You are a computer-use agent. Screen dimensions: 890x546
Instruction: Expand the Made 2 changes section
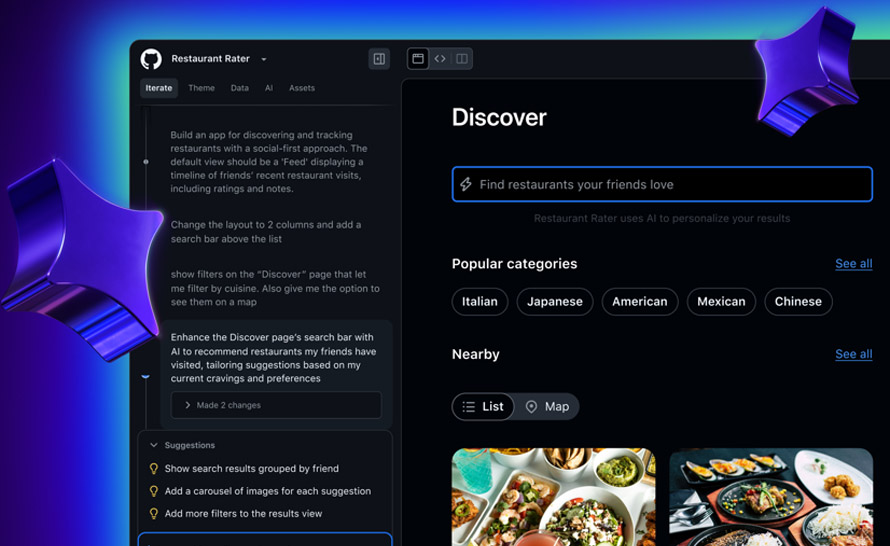(276, 405)
